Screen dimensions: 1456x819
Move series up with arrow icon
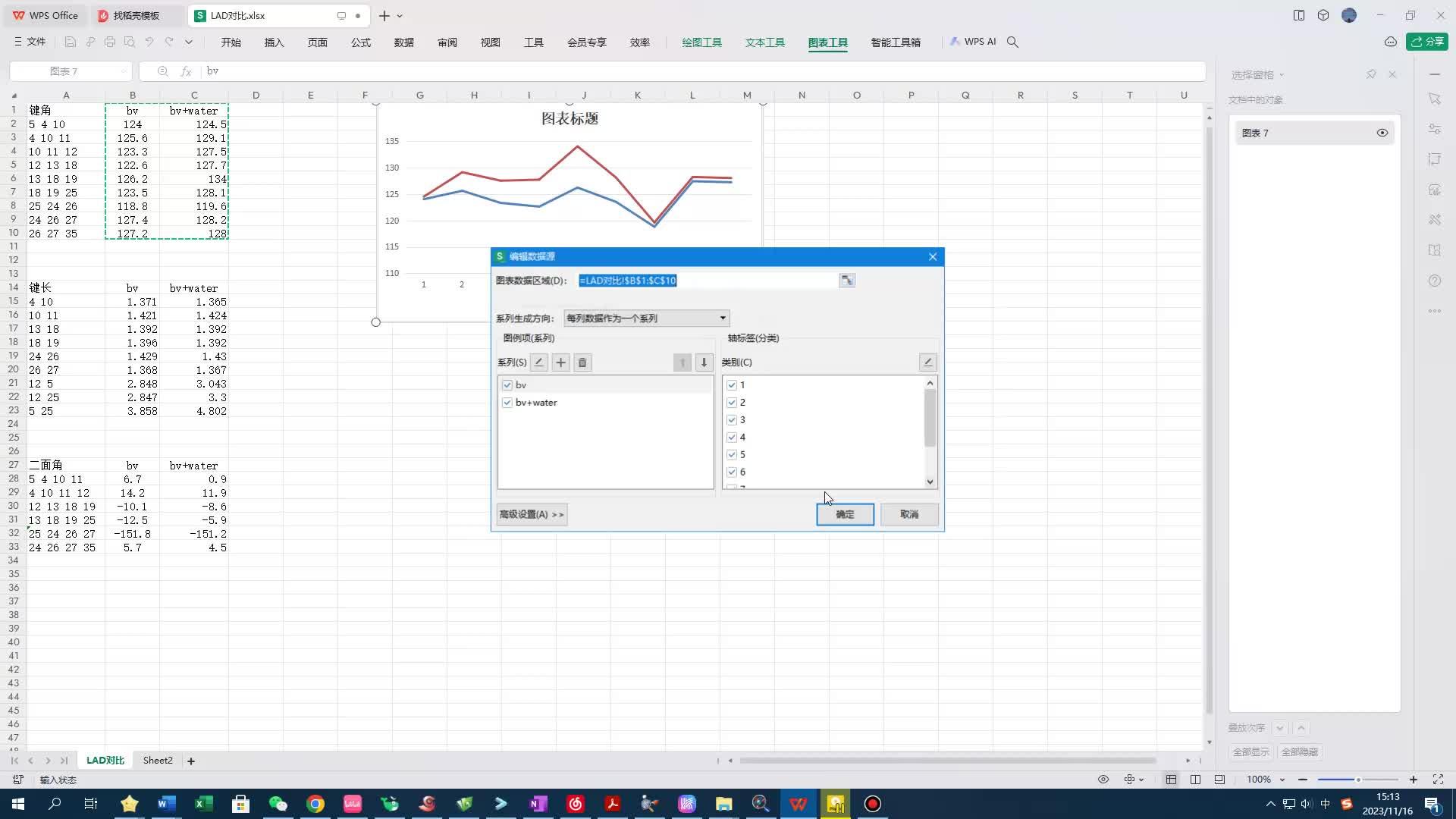tap(682, 362)
